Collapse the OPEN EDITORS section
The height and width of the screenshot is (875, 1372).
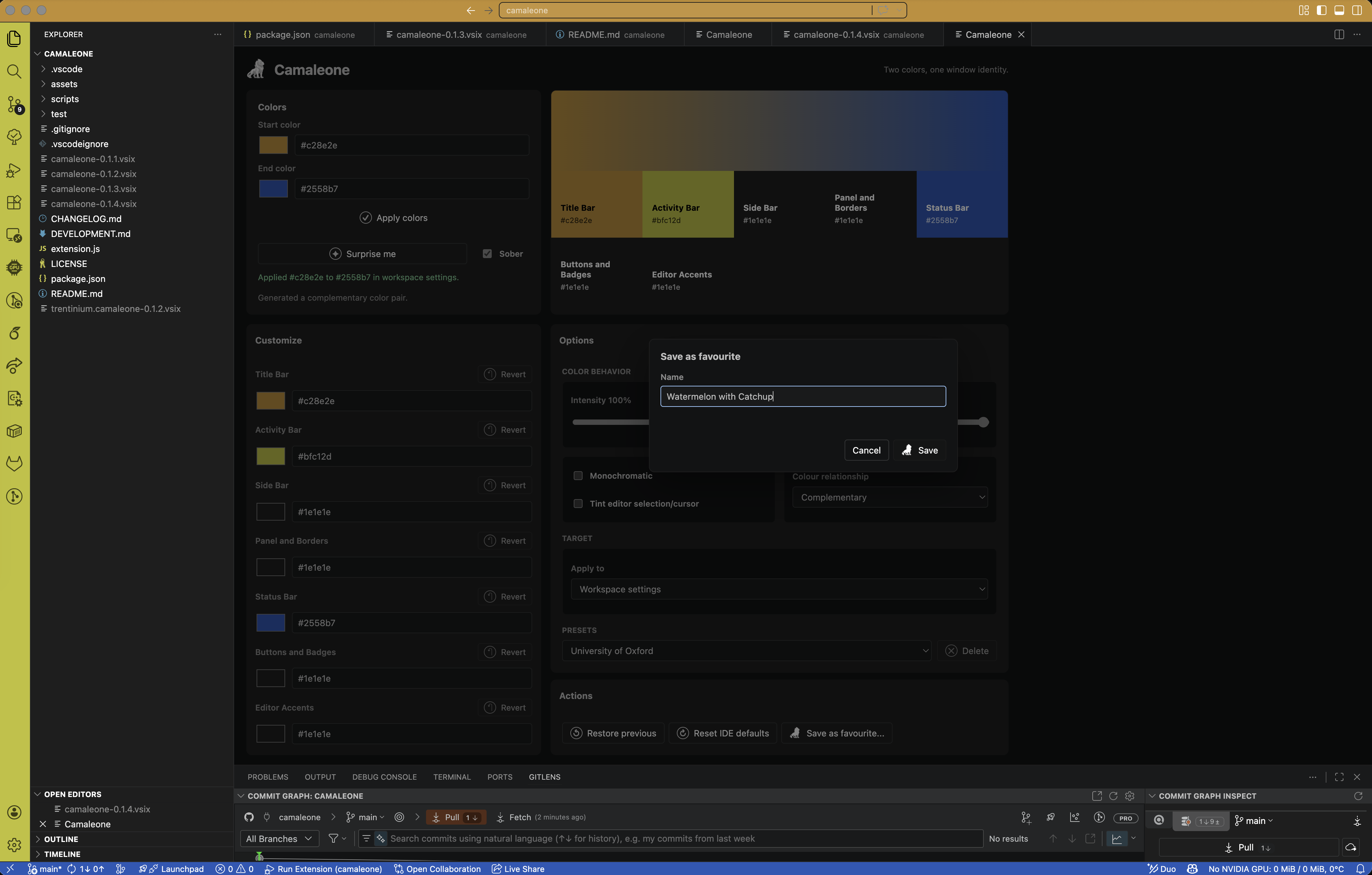72,794
